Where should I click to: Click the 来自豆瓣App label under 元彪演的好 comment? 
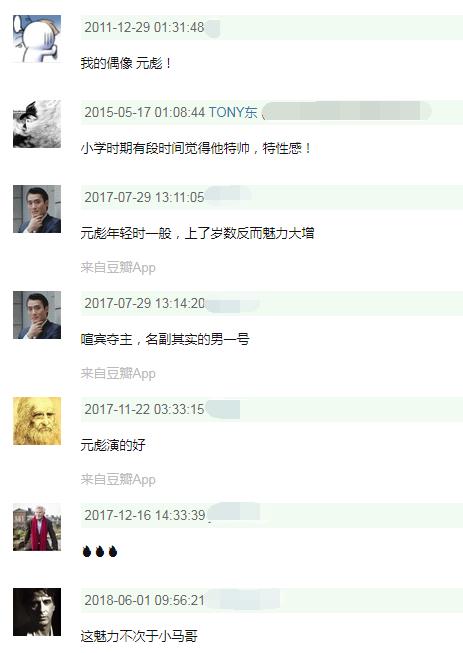pos(118,479)
